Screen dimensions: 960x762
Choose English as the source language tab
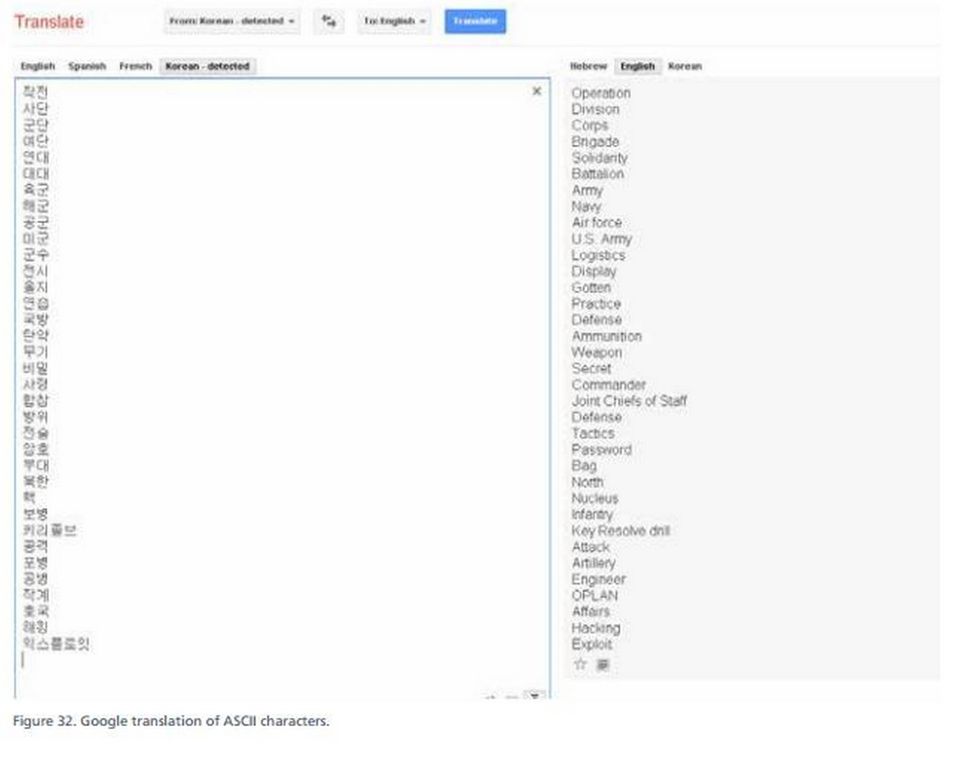click(38, 66)
